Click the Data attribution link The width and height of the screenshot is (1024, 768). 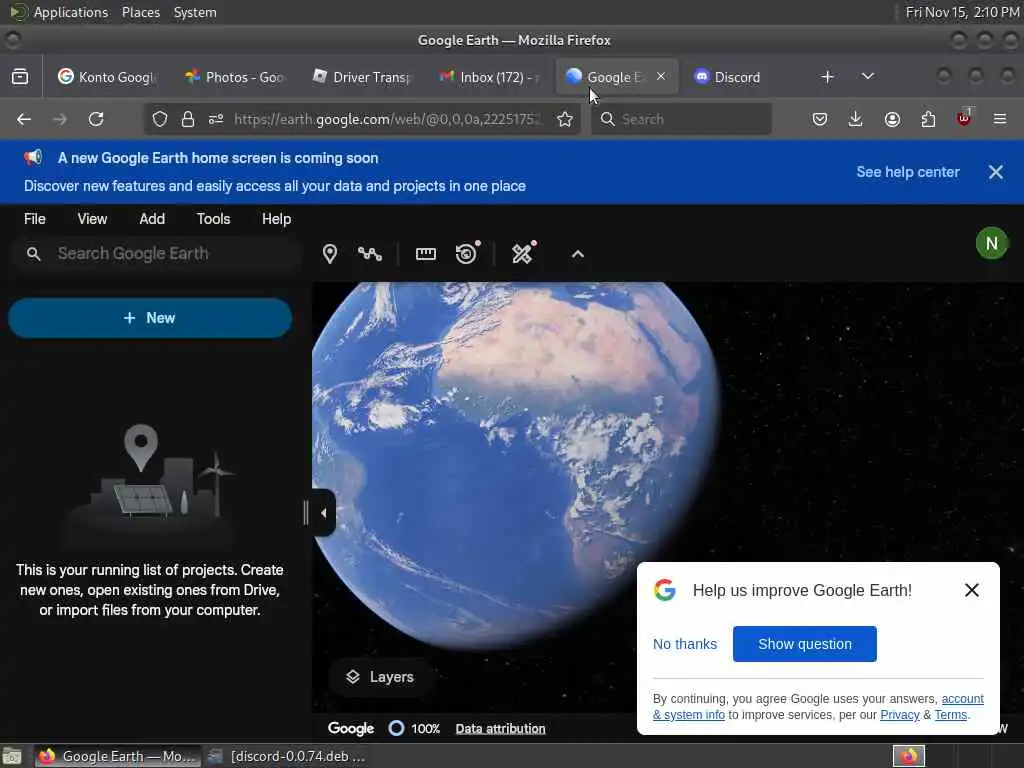pyautogui.click(x=500, y=728)
